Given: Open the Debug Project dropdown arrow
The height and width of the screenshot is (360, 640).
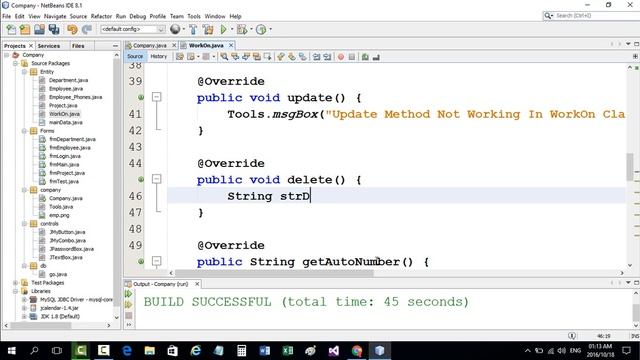Looking at the screenshot, I should [251, 29].
